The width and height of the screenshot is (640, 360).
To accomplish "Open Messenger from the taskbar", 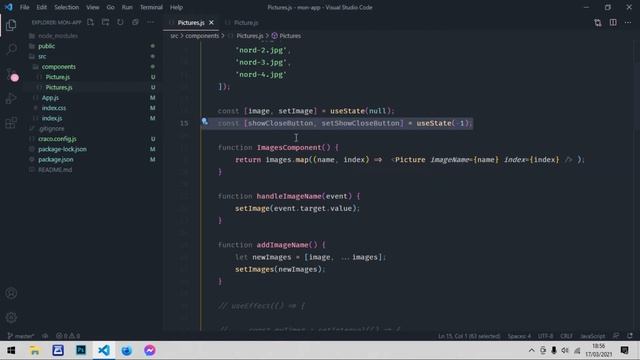I will coord(150,350).
